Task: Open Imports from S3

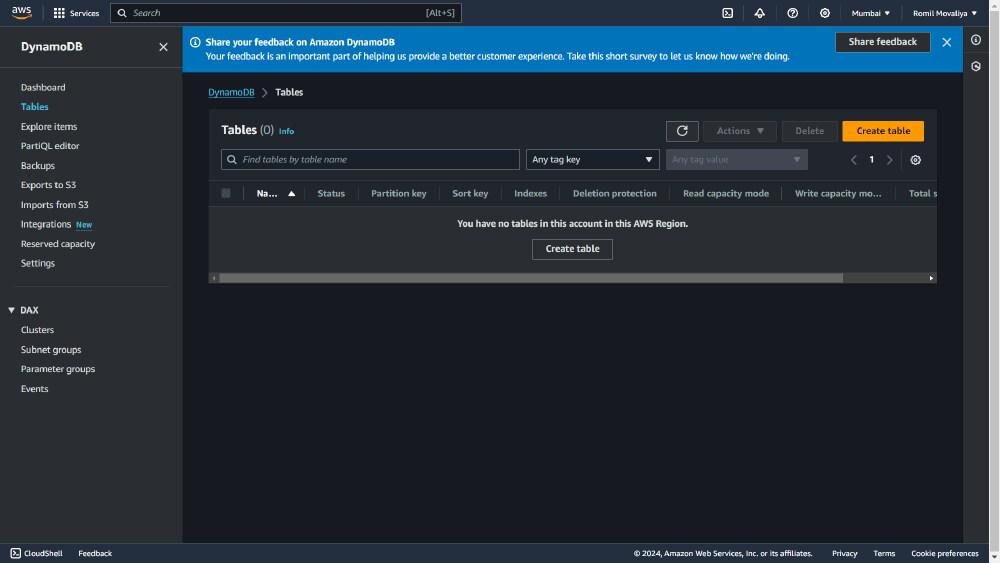Action: coord(54,204)
